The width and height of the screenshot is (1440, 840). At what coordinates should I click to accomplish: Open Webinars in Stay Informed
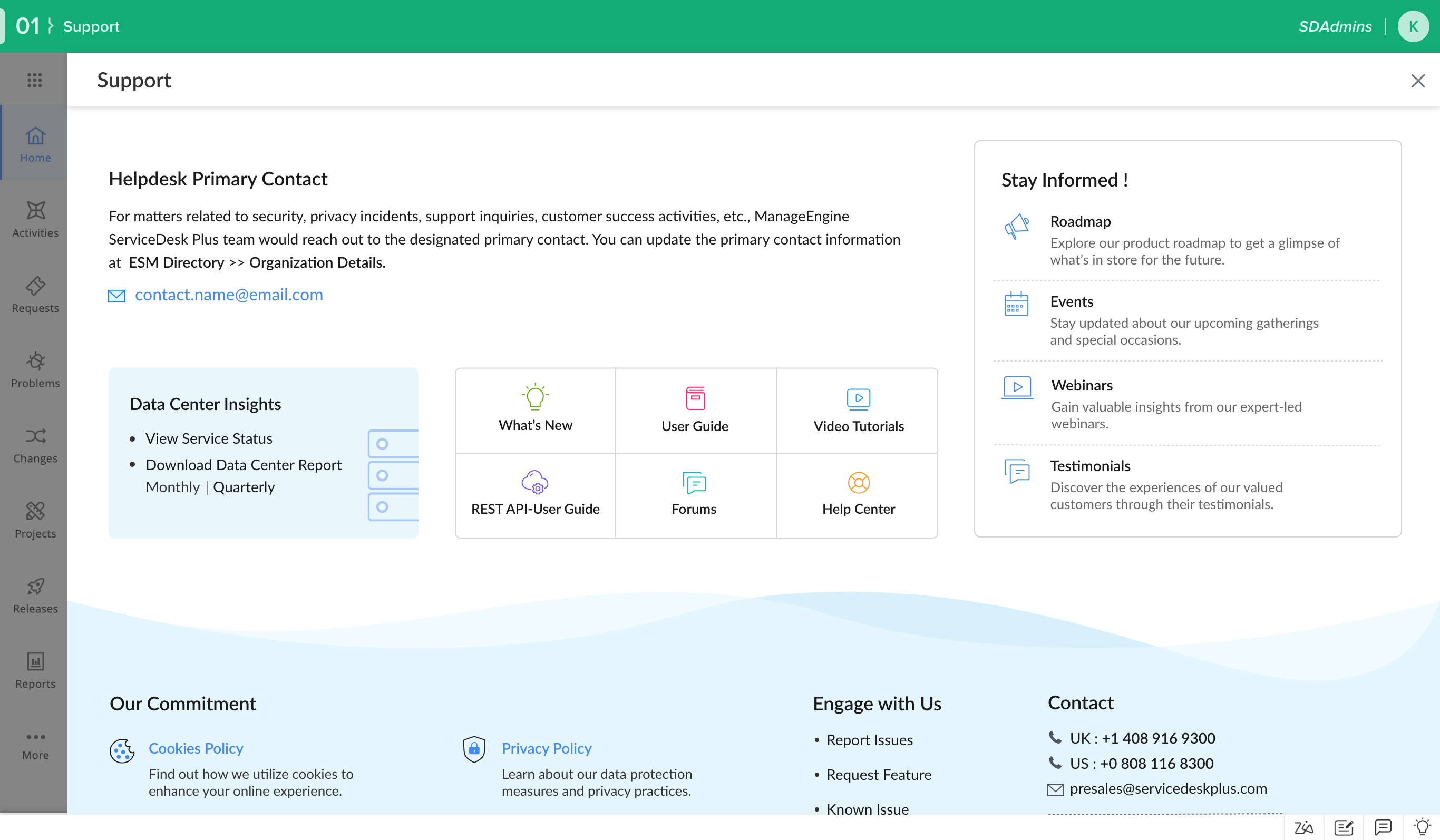pyautogui.click(x=1082, y=385)
